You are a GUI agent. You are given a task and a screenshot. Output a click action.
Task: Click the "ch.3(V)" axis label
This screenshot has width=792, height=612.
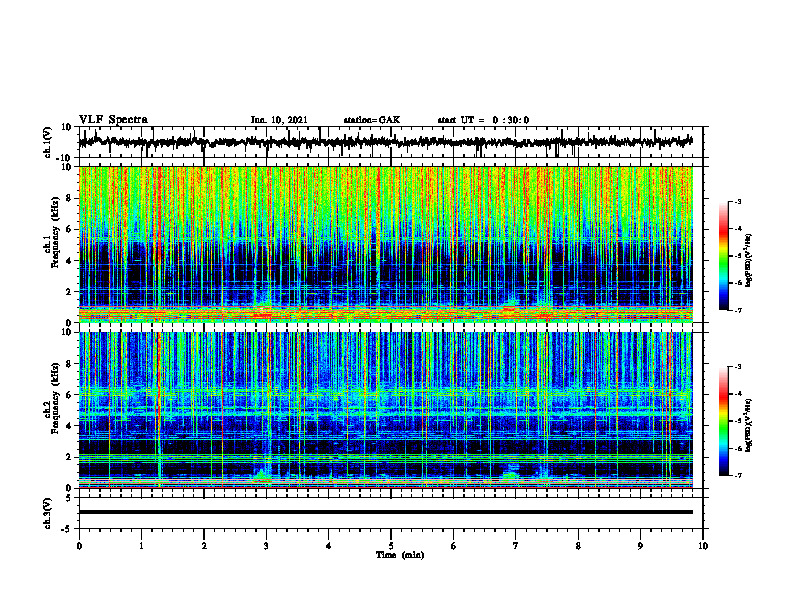click(48, 513)
